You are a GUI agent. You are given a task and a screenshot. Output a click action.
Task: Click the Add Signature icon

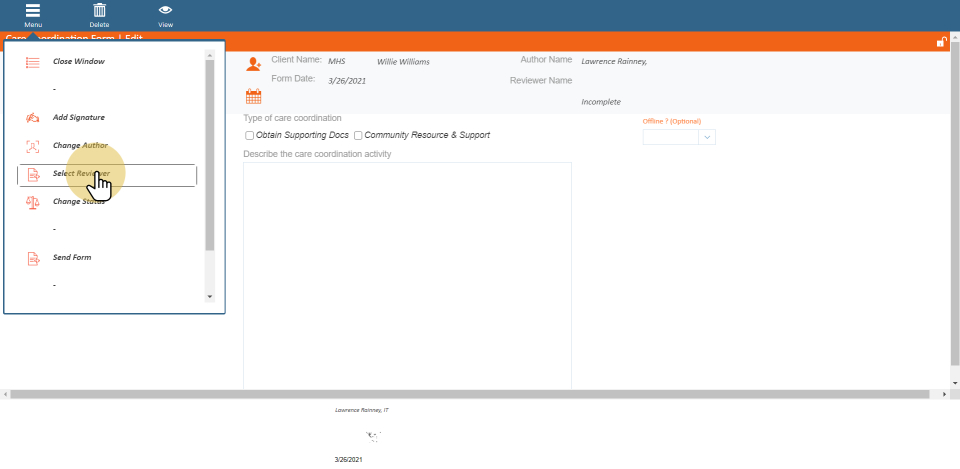click(32, 118)
